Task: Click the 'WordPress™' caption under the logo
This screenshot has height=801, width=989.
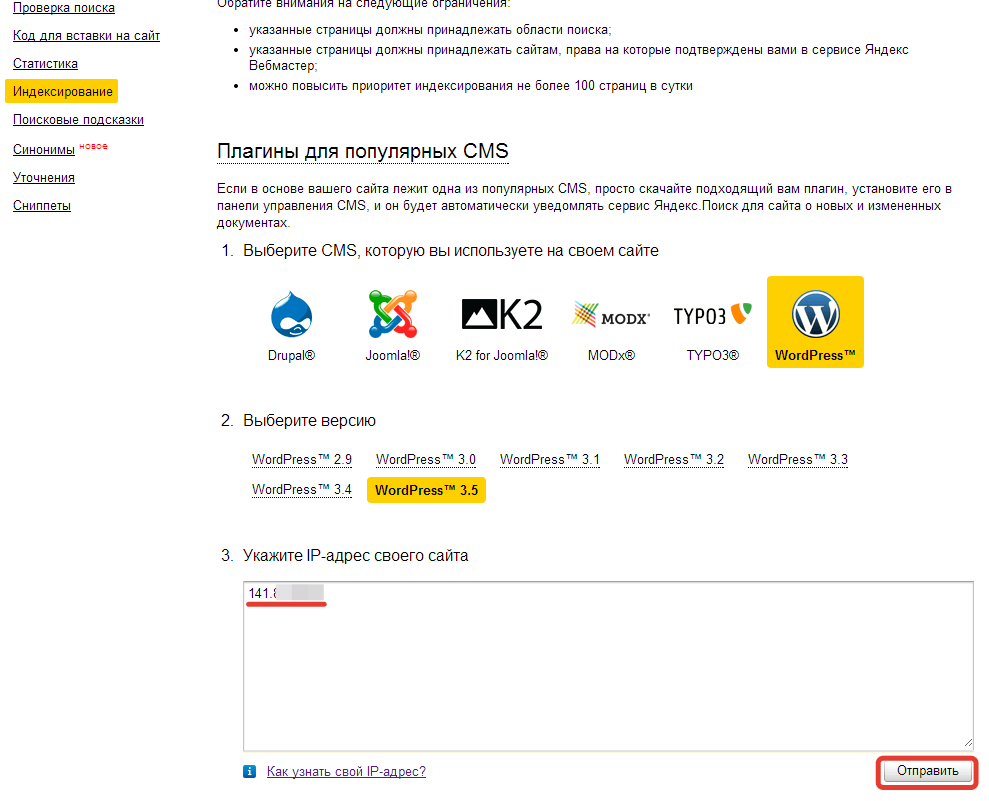Action: coord(816,356)
